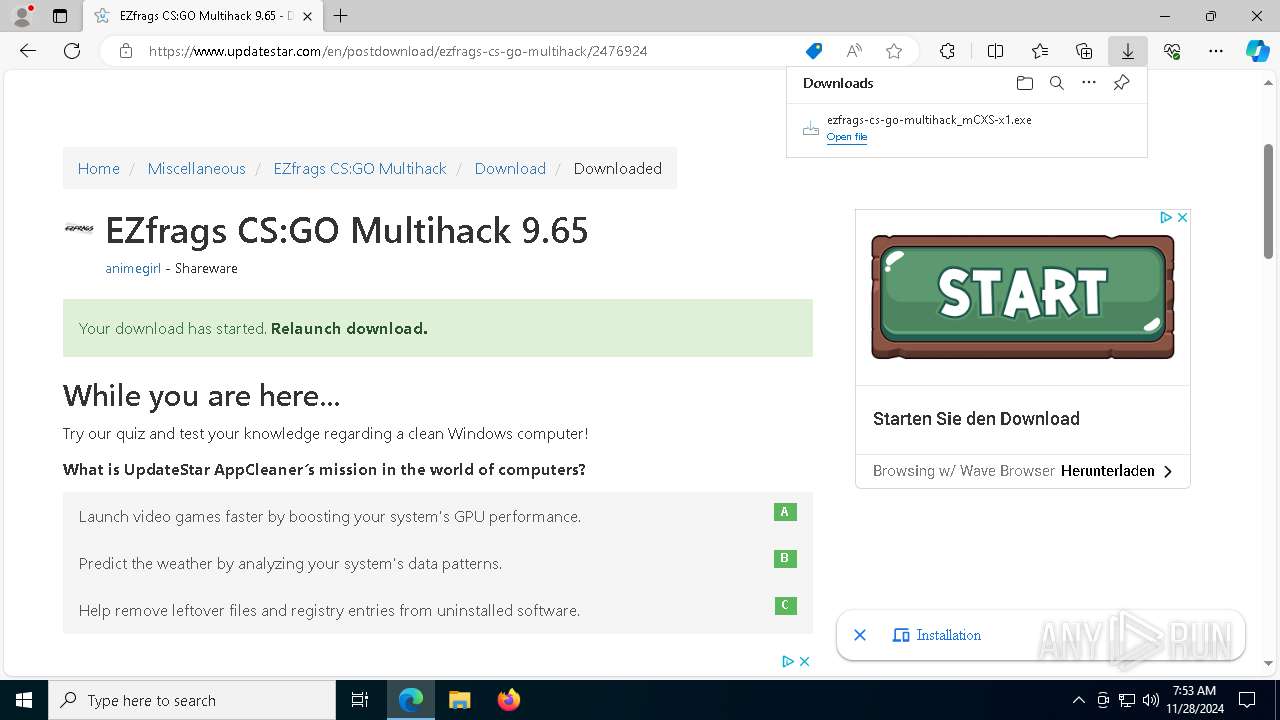Expand Herunterladen chevron arrow
Screen dimensions: 1280x720
click(x=1168, y=471)
